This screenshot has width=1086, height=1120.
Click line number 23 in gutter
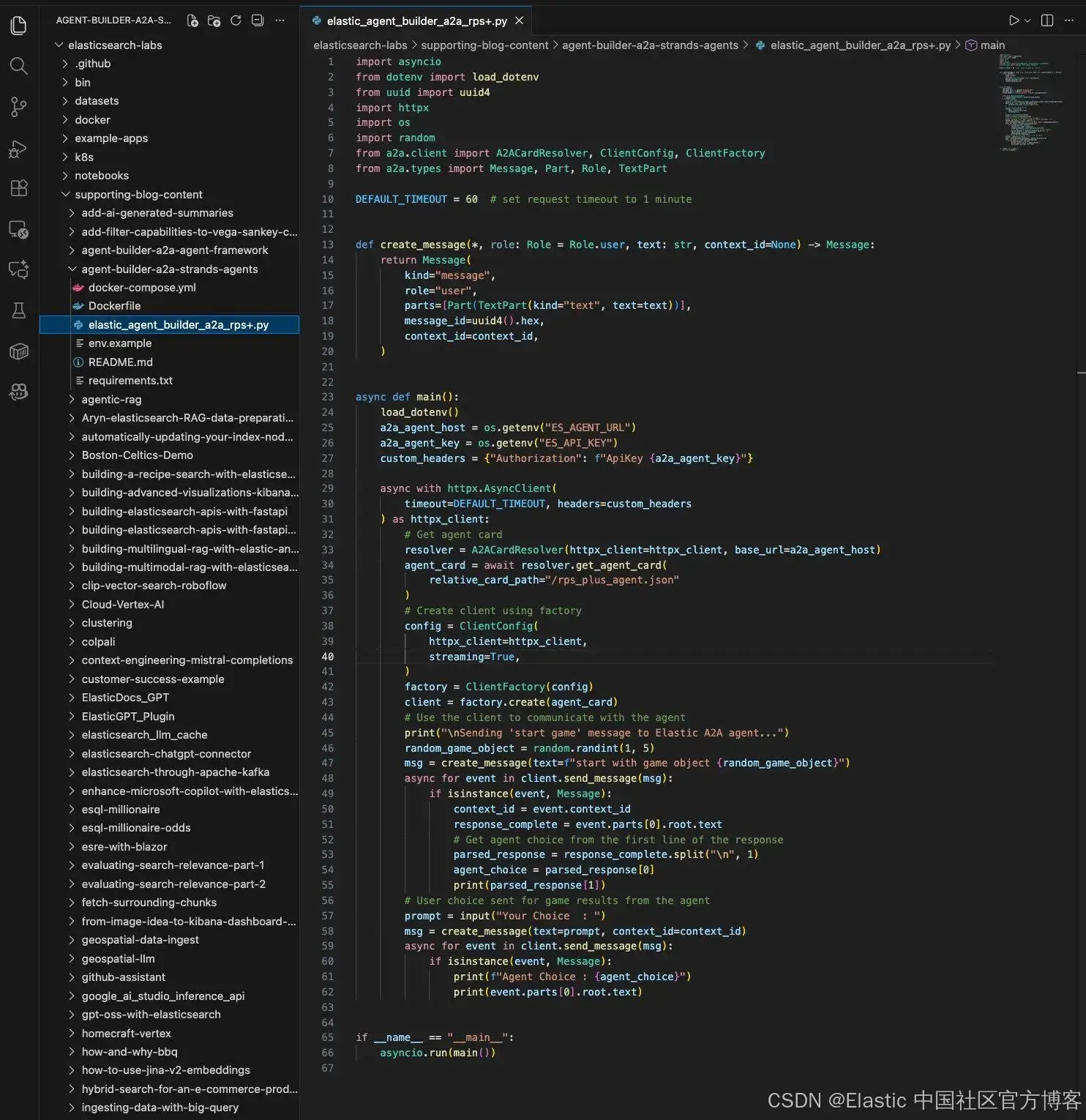tap(327, 397)
